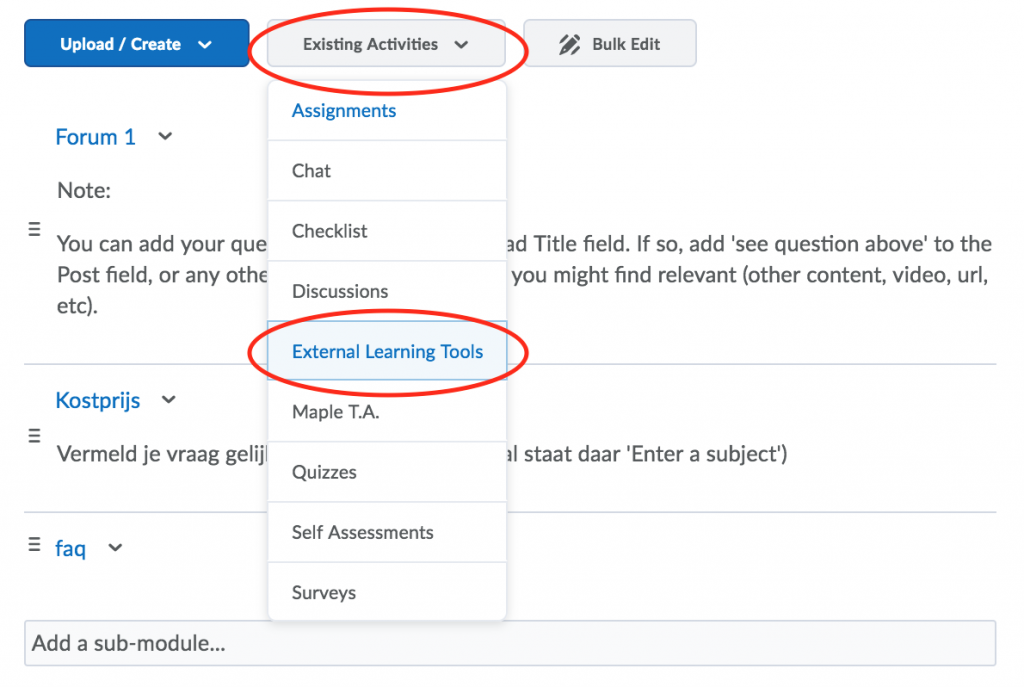Viewport: 1024px width, 687px height.
Task: Open the Existing Activities dropdown
Action: [x=386, y=44]
